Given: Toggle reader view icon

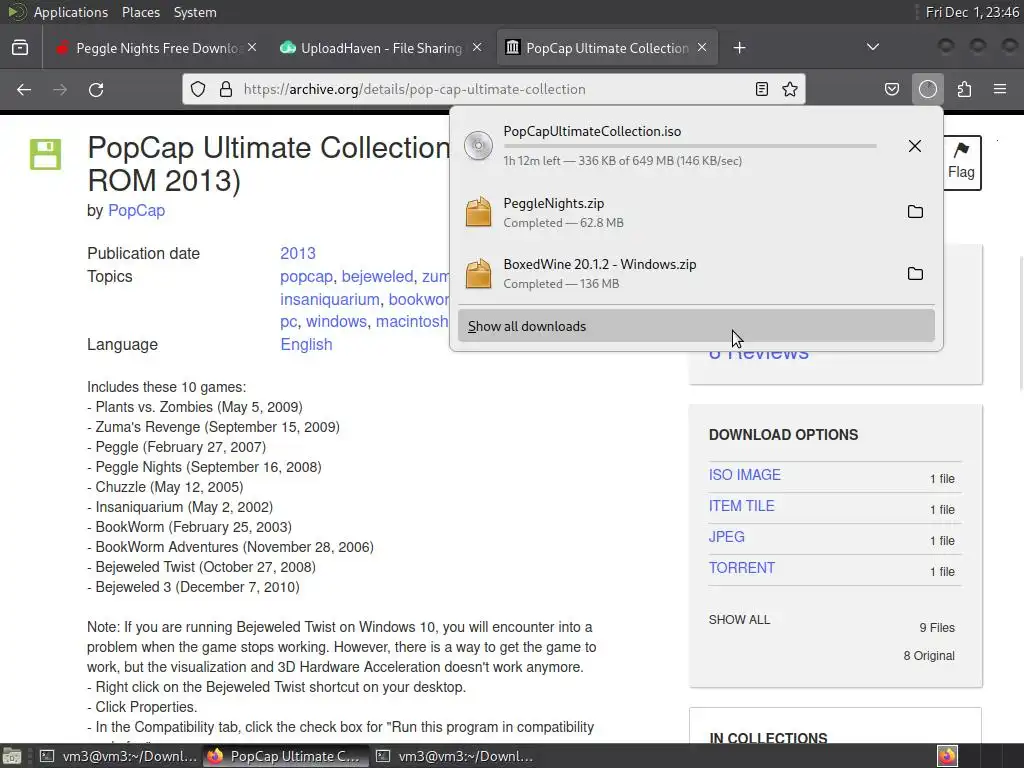Looking at the screenshot, I should (761, 89).
